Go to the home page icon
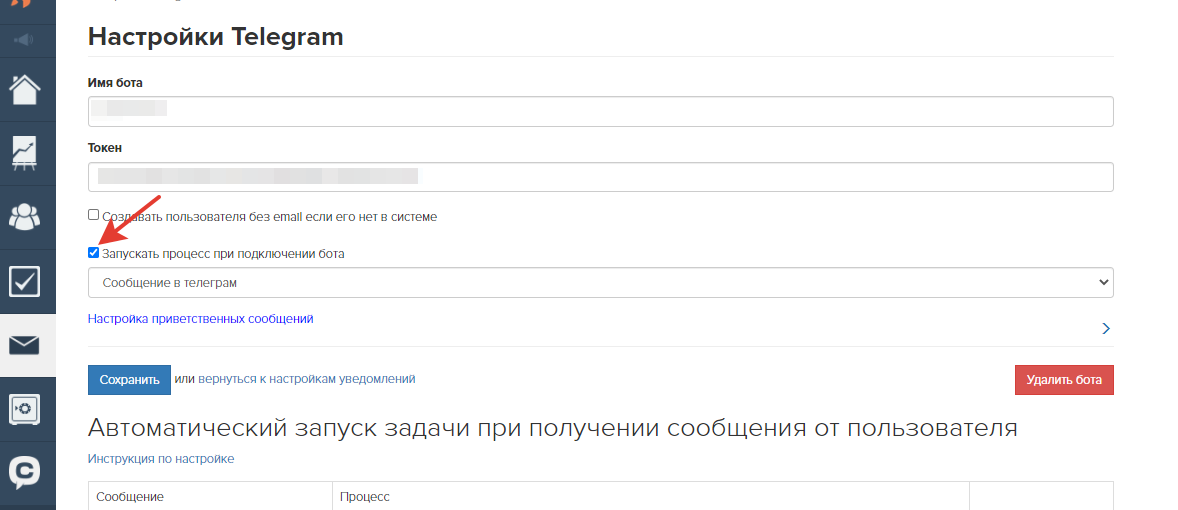Viewport: 1178px width, 510px height. [x=24, y=89]
